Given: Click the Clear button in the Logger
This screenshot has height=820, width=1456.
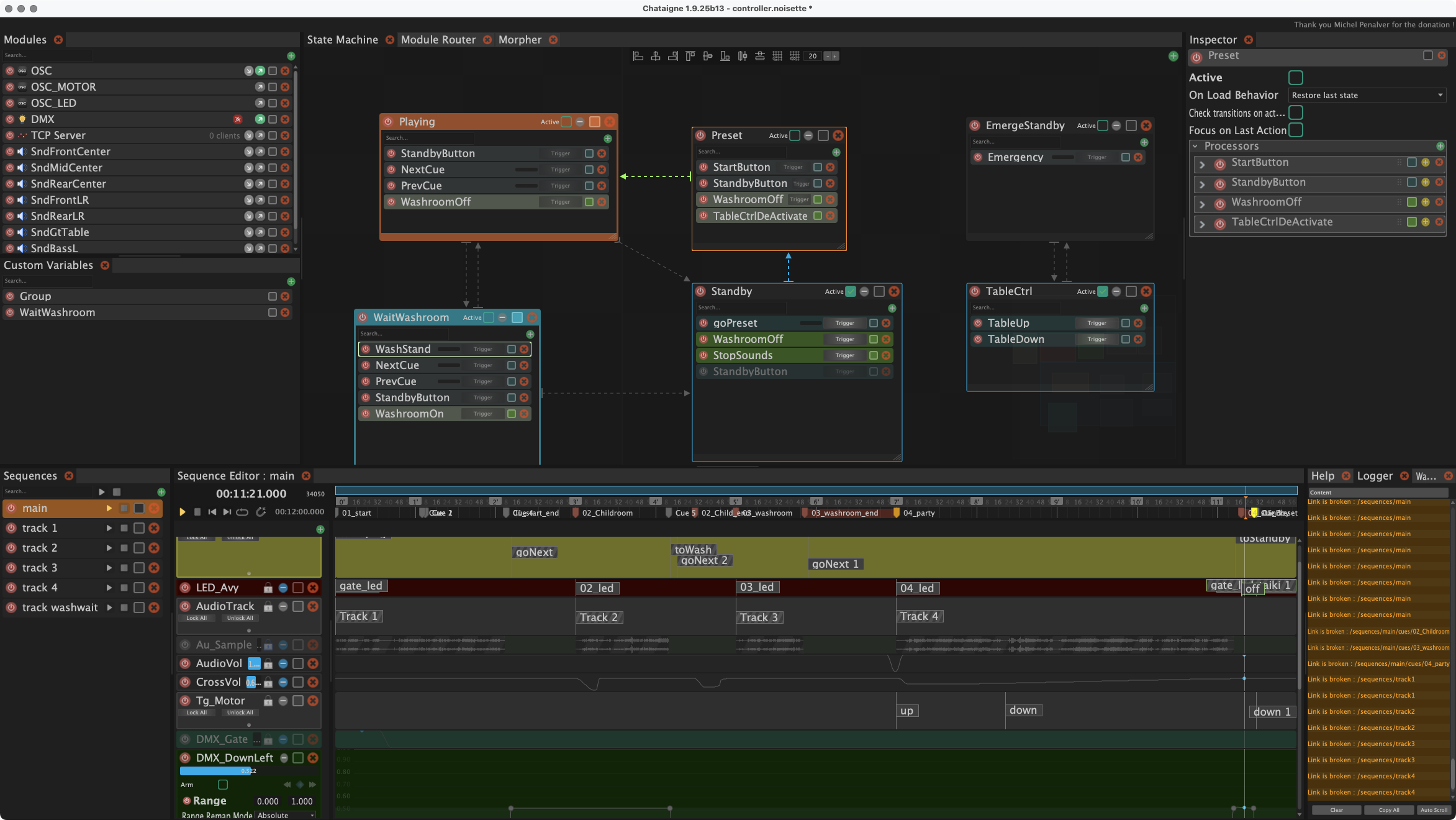Looking at the screenshot, I should coord(1336,810).
